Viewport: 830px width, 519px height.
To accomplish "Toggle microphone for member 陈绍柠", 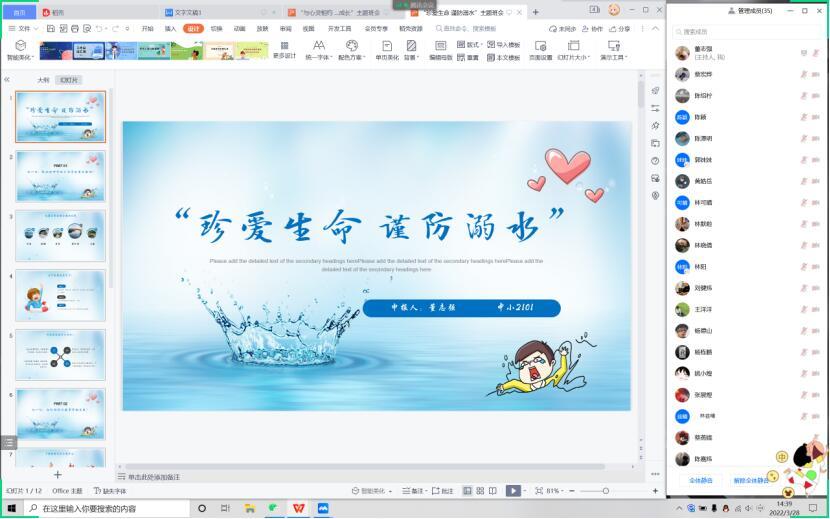I will pos(801,96).
